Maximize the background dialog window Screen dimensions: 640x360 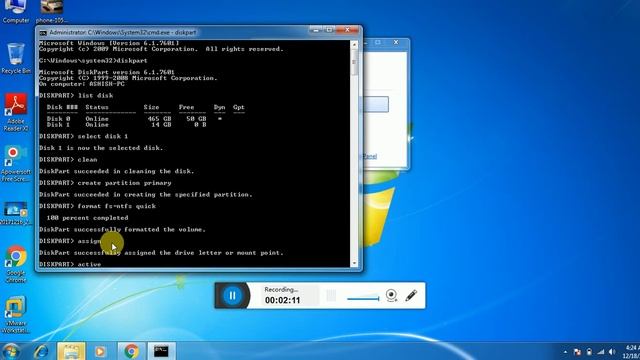pyautogui.click(x=378, y=42)
